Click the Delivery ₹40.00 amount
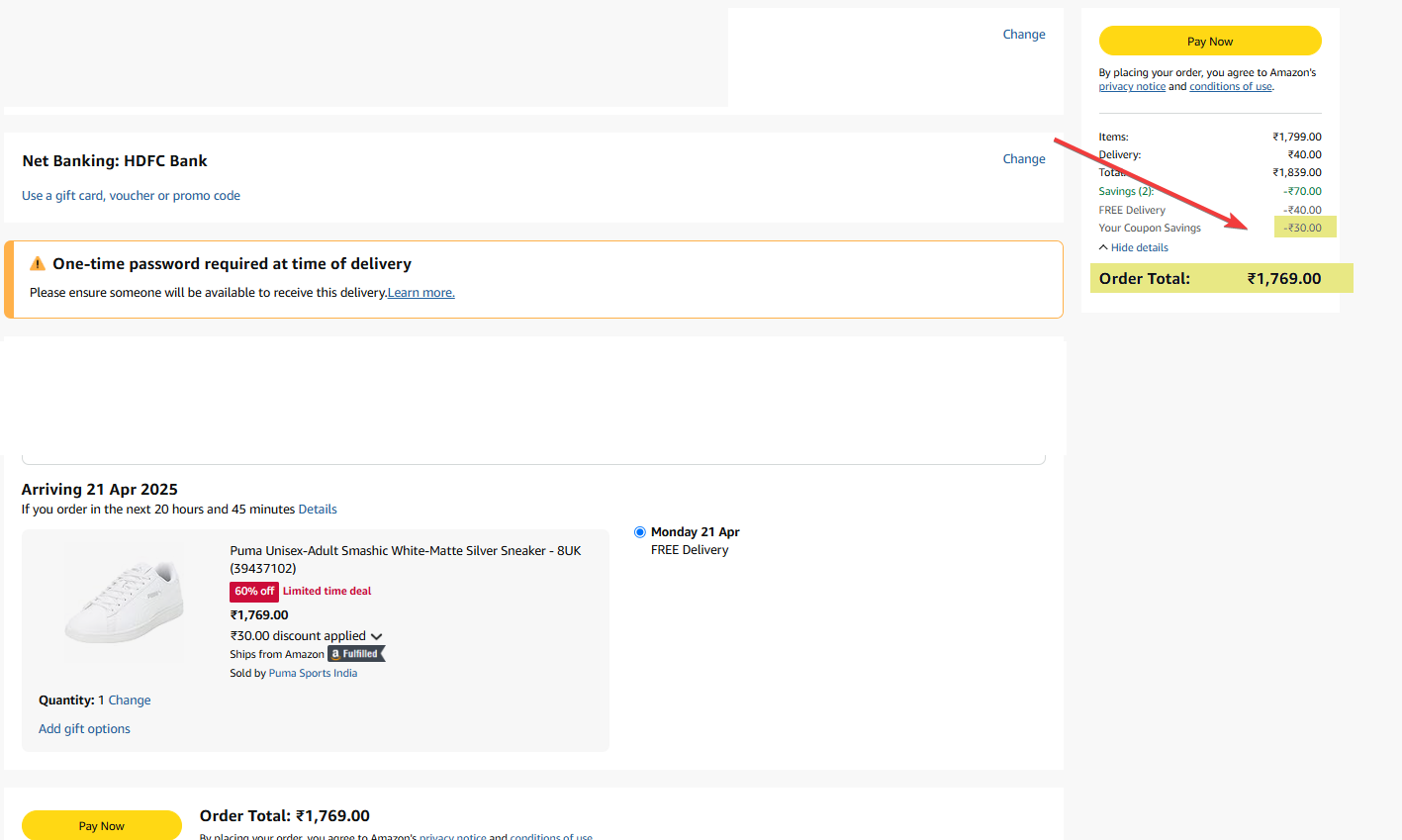Viewport: 1402px width, 840px height. point(1305,154)
